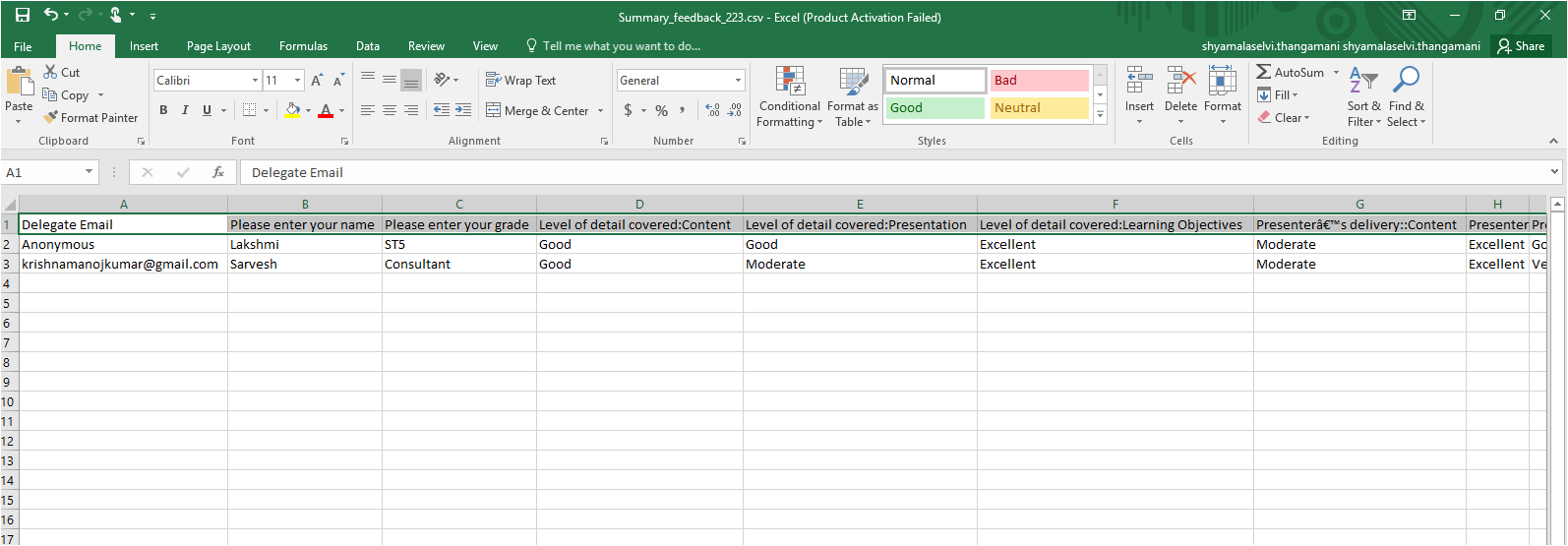Click the Insert Function fx icon

point(218,172)
